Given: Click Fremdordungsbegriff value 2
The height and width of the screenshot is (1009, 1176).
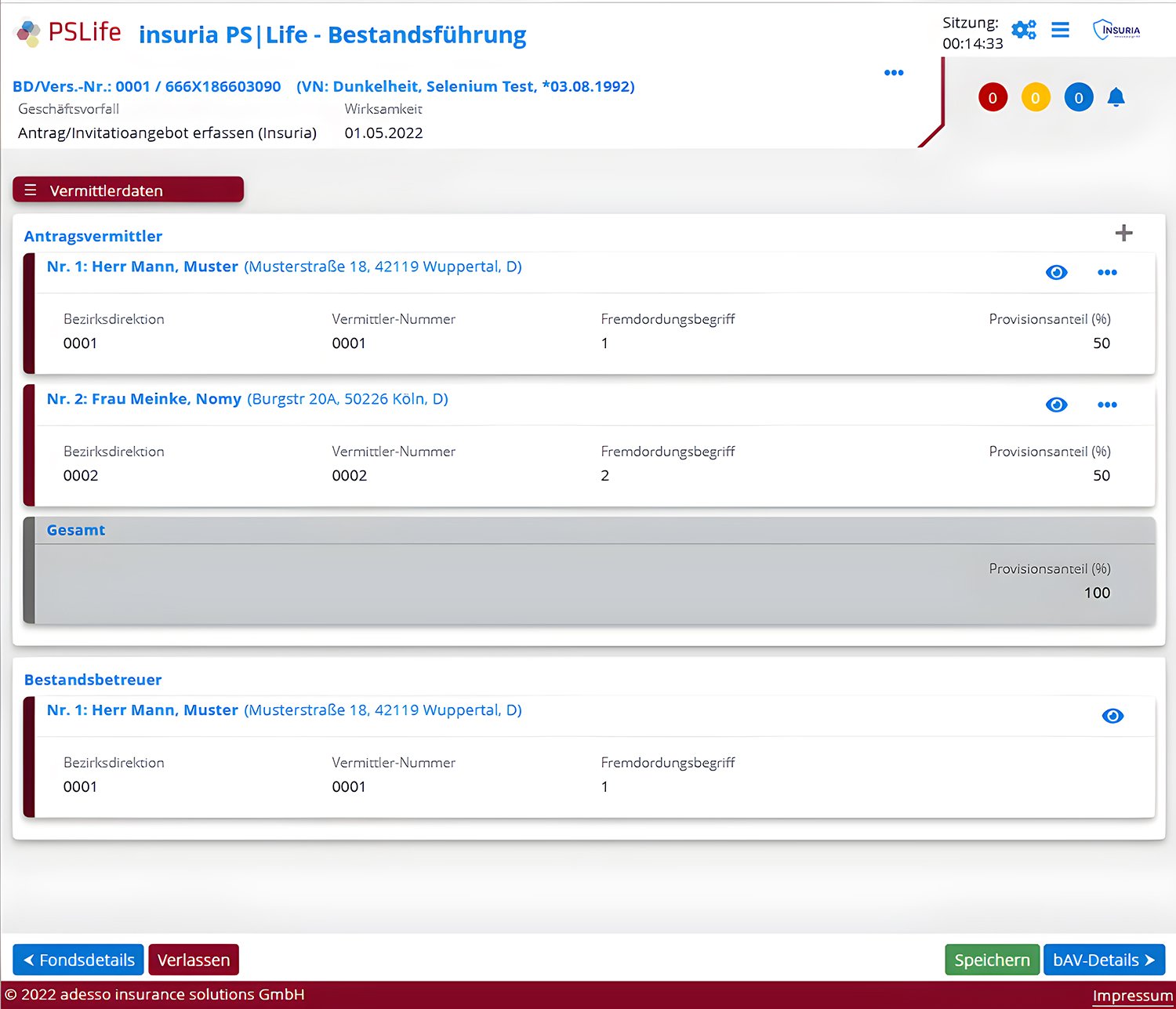Looking at the screenshot, I should coord(604,475).
